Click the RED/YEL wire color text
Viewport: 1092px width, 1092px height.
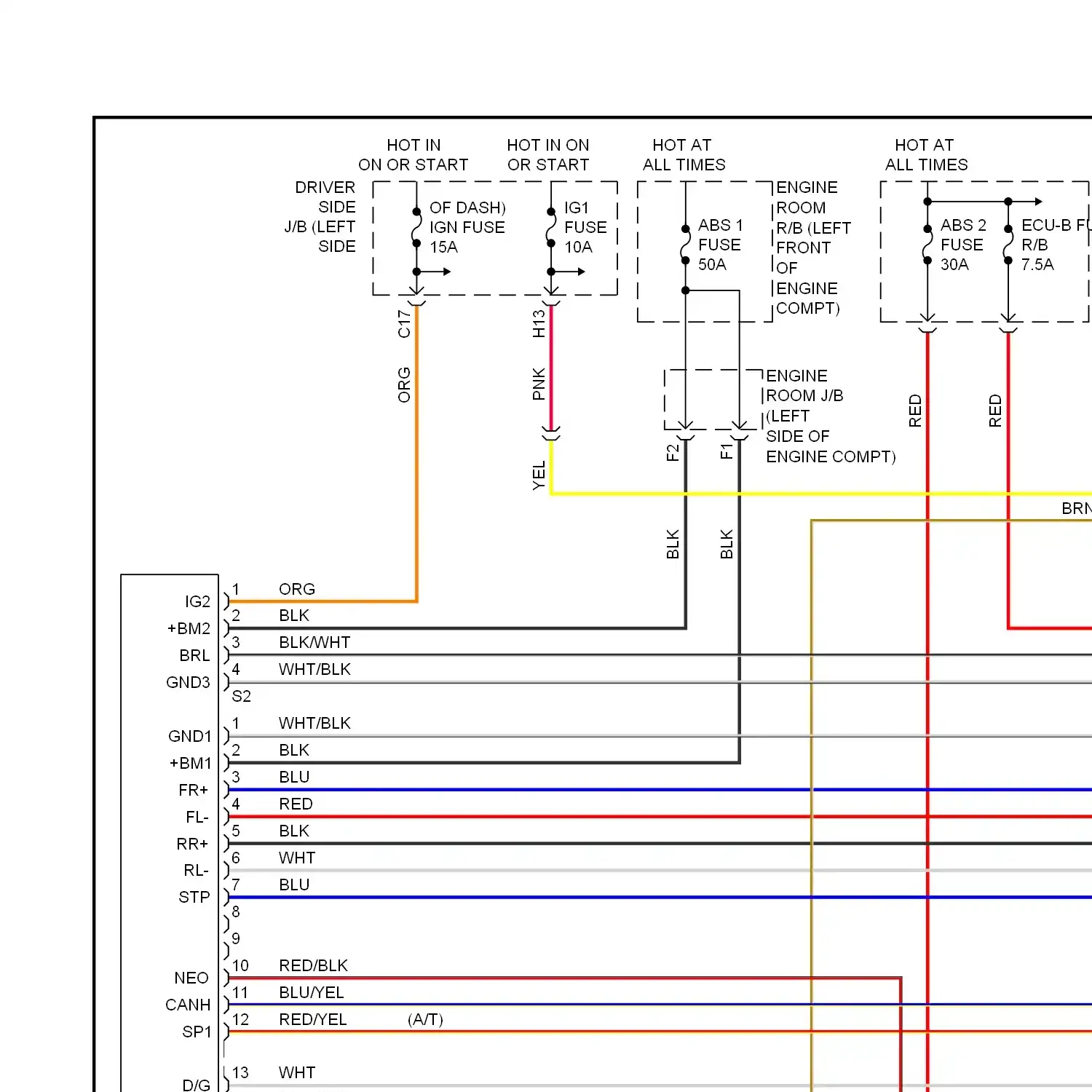coord(313,1019)
